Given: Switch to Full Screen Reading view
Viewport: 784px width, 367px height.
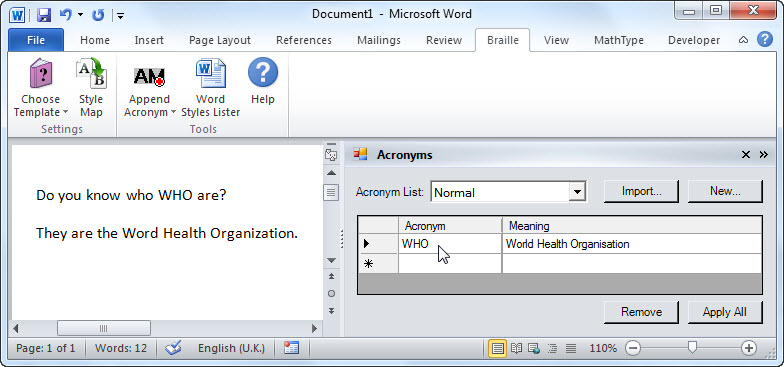Looking at the screenshot, I should click(x=516, y=348).
